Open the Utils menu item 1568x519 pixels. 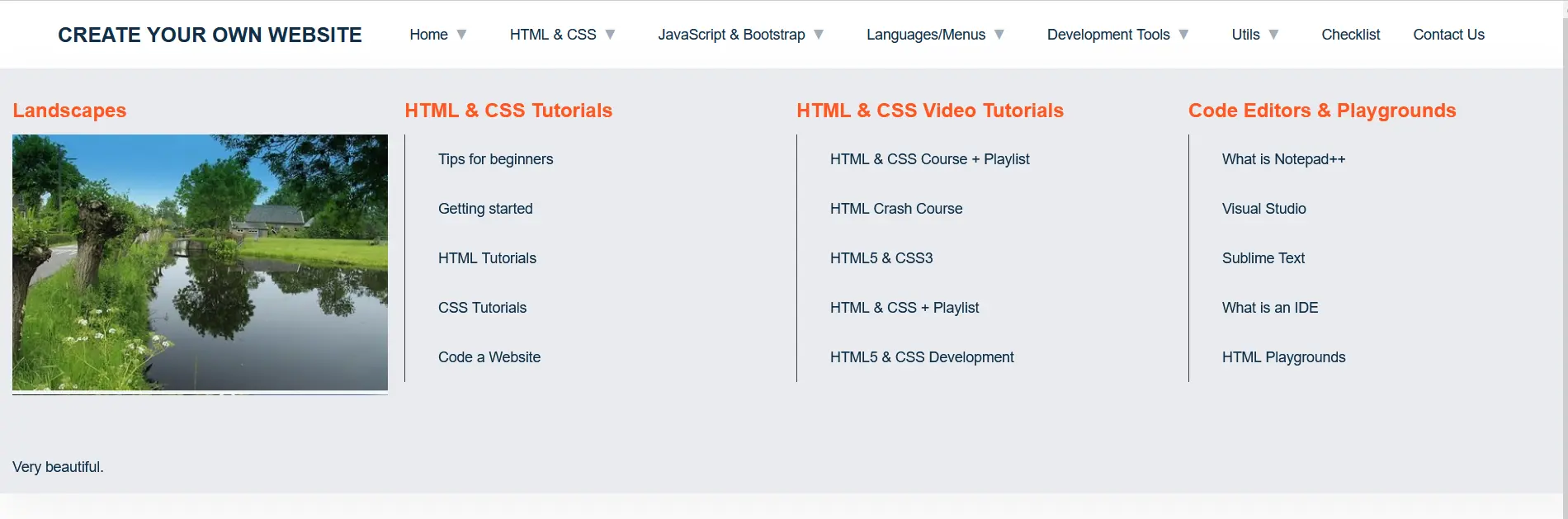(x=1245, y=35)
